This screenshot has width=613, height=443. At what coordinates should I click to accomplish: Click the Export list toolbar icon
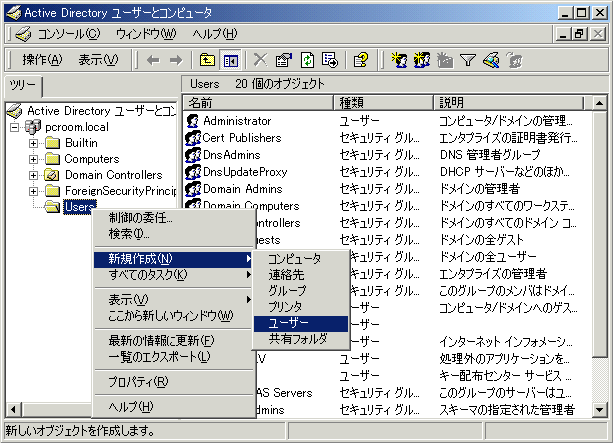coord(330,60)
